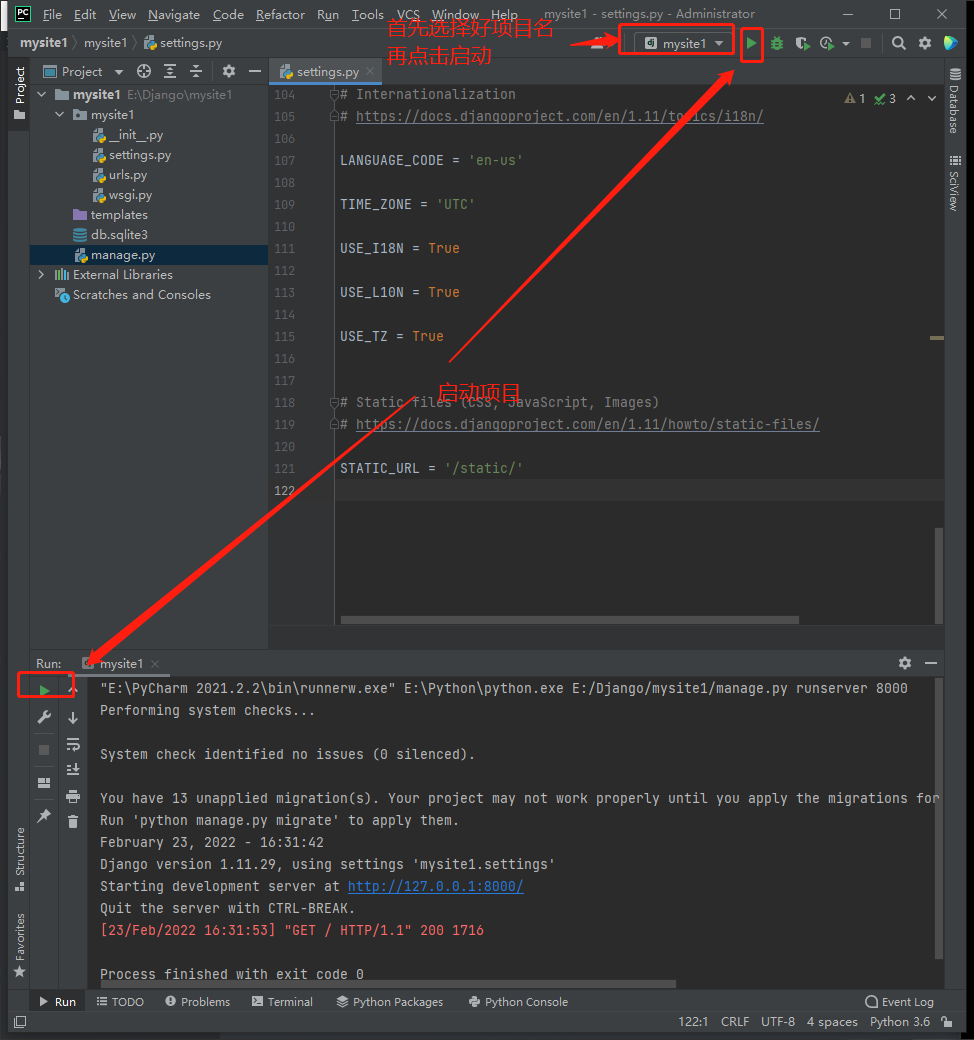Expand all in the Project panel toolbar

(170, 71)
